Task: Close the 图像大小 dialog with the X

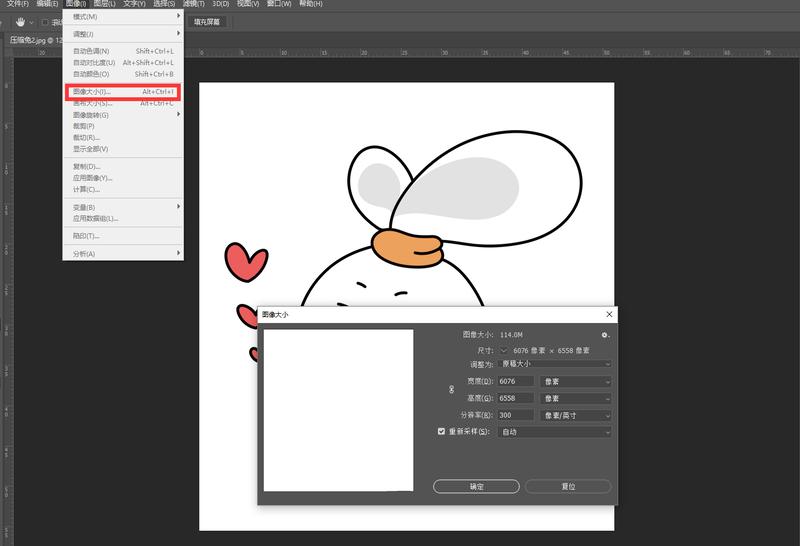Action: click(x=609, y=314)
